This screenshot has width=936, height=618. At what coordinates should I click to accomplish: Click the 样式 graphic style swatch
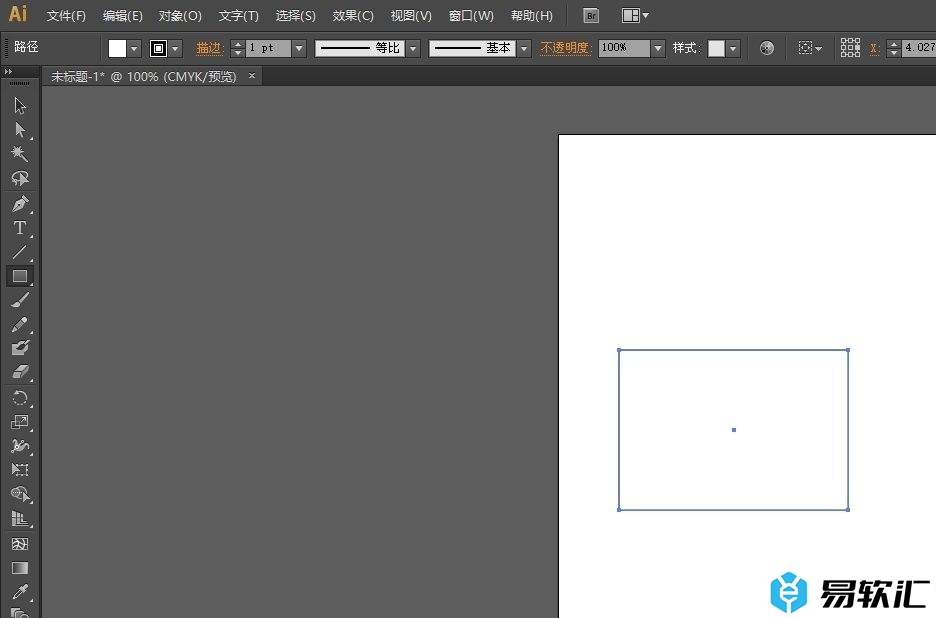[716, 48]
